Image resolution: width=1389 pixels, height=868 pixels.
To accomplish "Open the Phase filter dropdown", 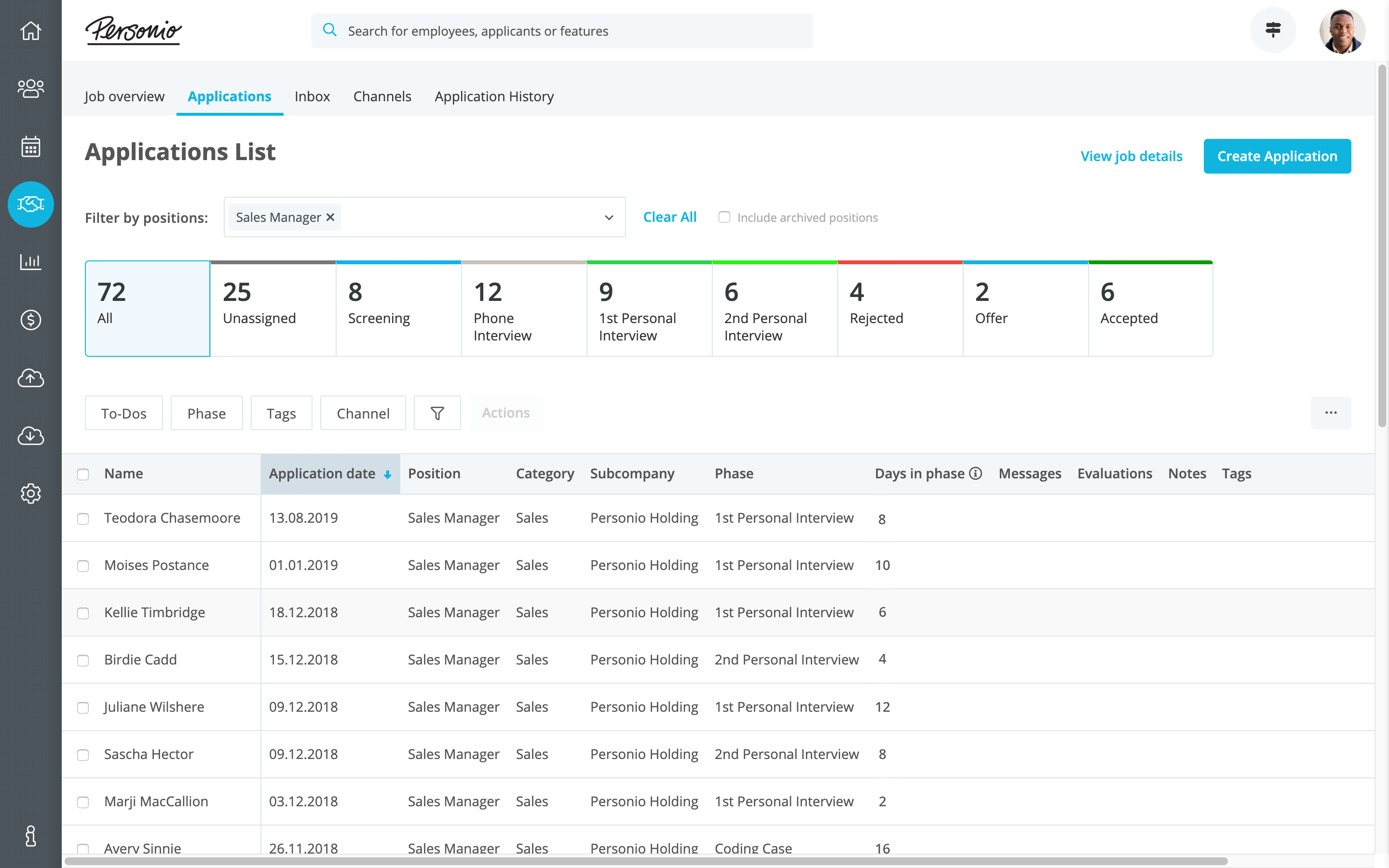I will [206, 413].
